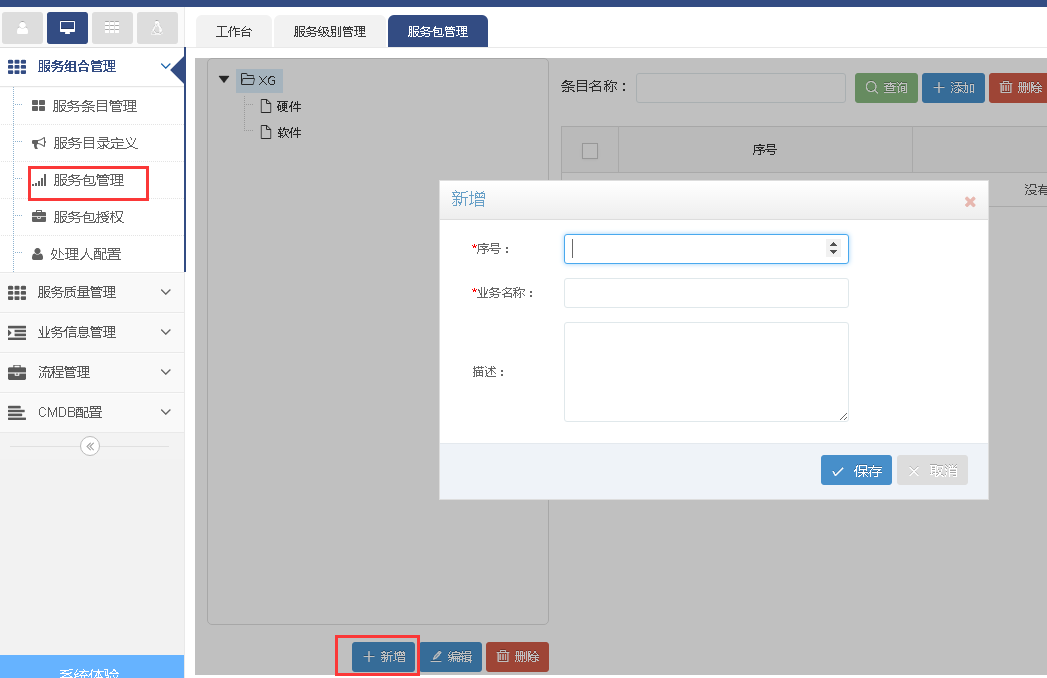Collapse the 服务组合管理 section chevron
The image size is (1047, 678).
pyautogui.click(x=166, y=67)
